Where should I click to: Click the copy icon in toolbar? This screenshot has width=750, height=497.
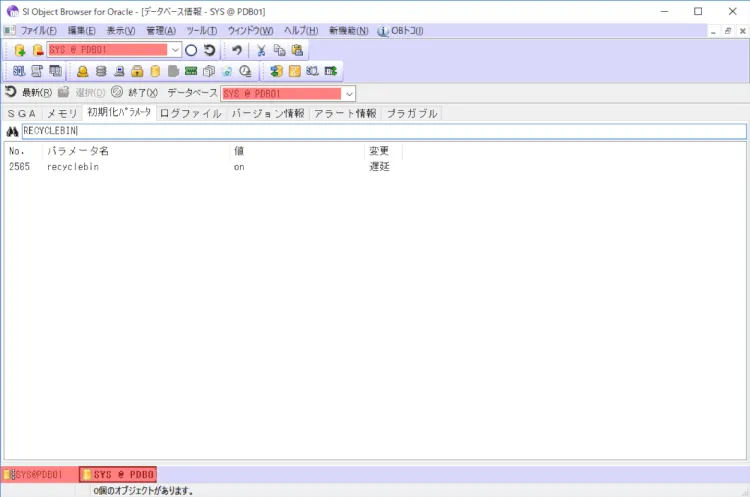(279, 50)
